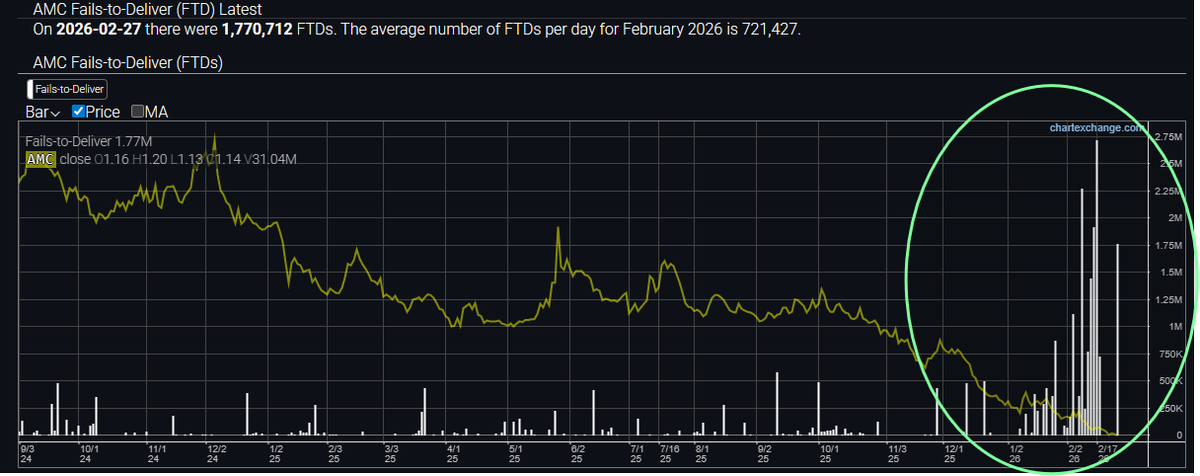The image size is (1200, 476).
Task: Click the 2.75M y-axis label
Action: point(1168,136)
